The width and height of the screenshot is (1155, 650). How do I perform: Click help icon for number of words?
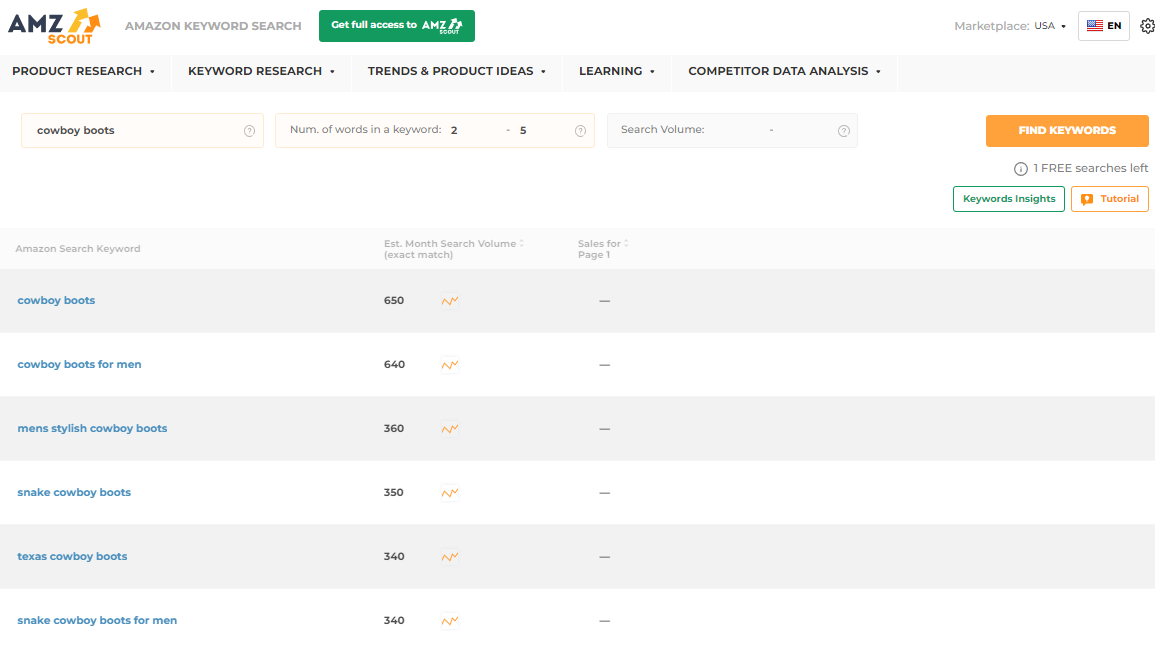click(x=580, y=131)
